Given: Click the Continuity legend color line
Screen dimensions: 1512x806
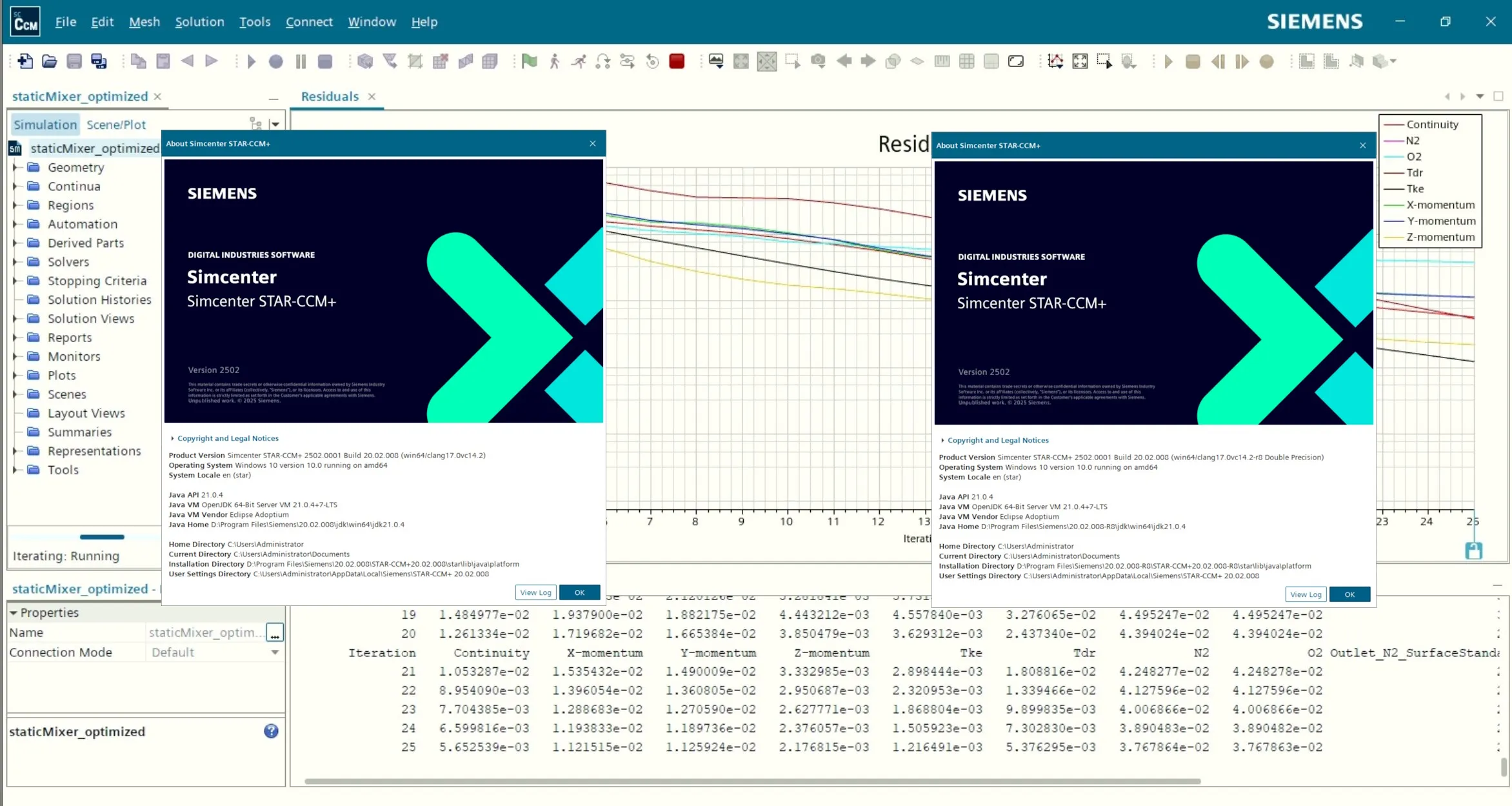Looking at the screenshot, I should 1394,125.
